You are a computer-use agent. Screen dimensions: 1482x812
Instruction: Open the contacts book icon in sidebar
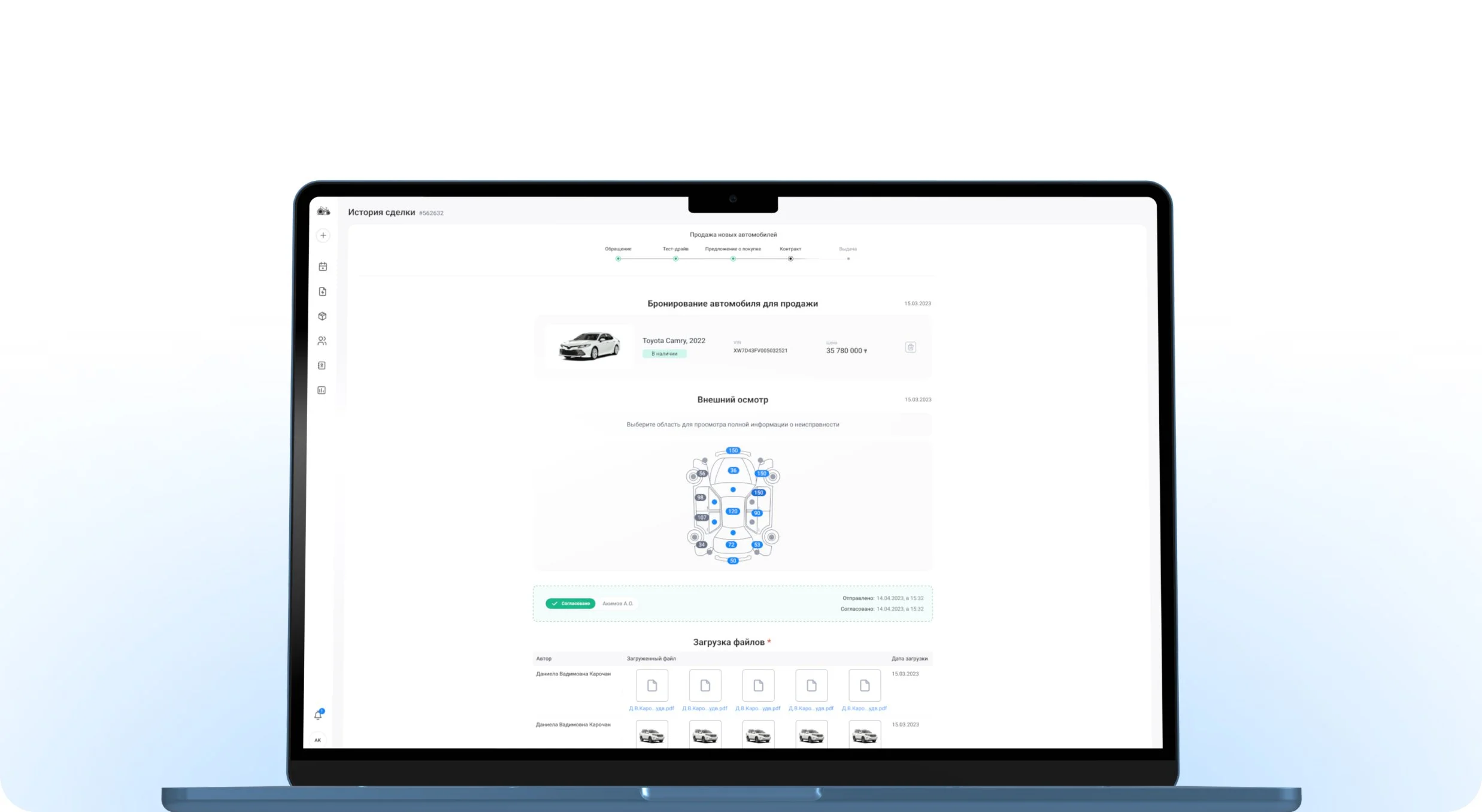pos(322,365)
